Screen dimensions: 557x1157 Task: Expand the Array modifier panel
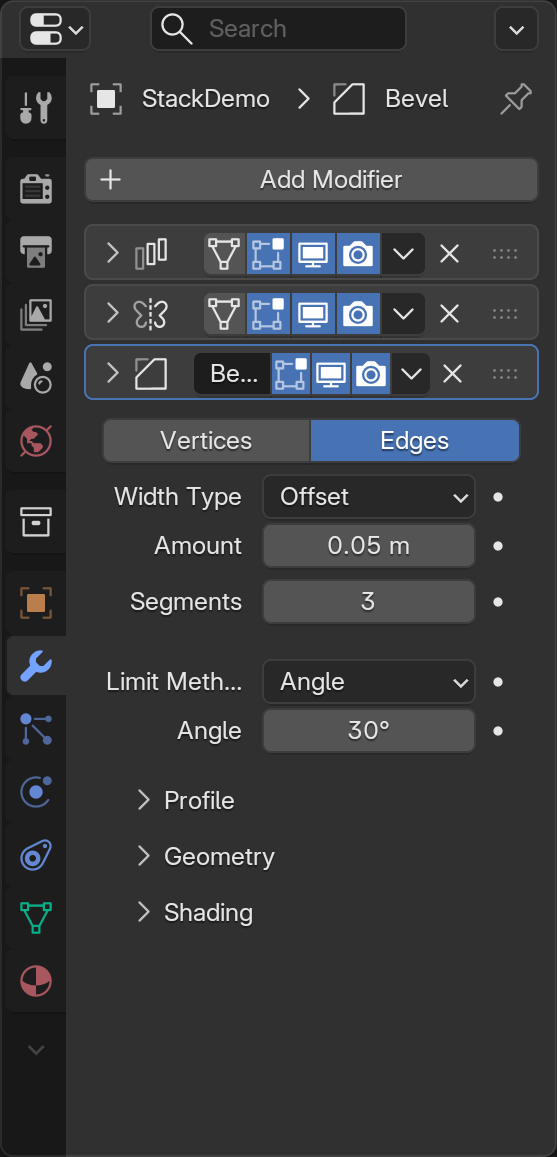pyautogui.click(x=112, y=253)
